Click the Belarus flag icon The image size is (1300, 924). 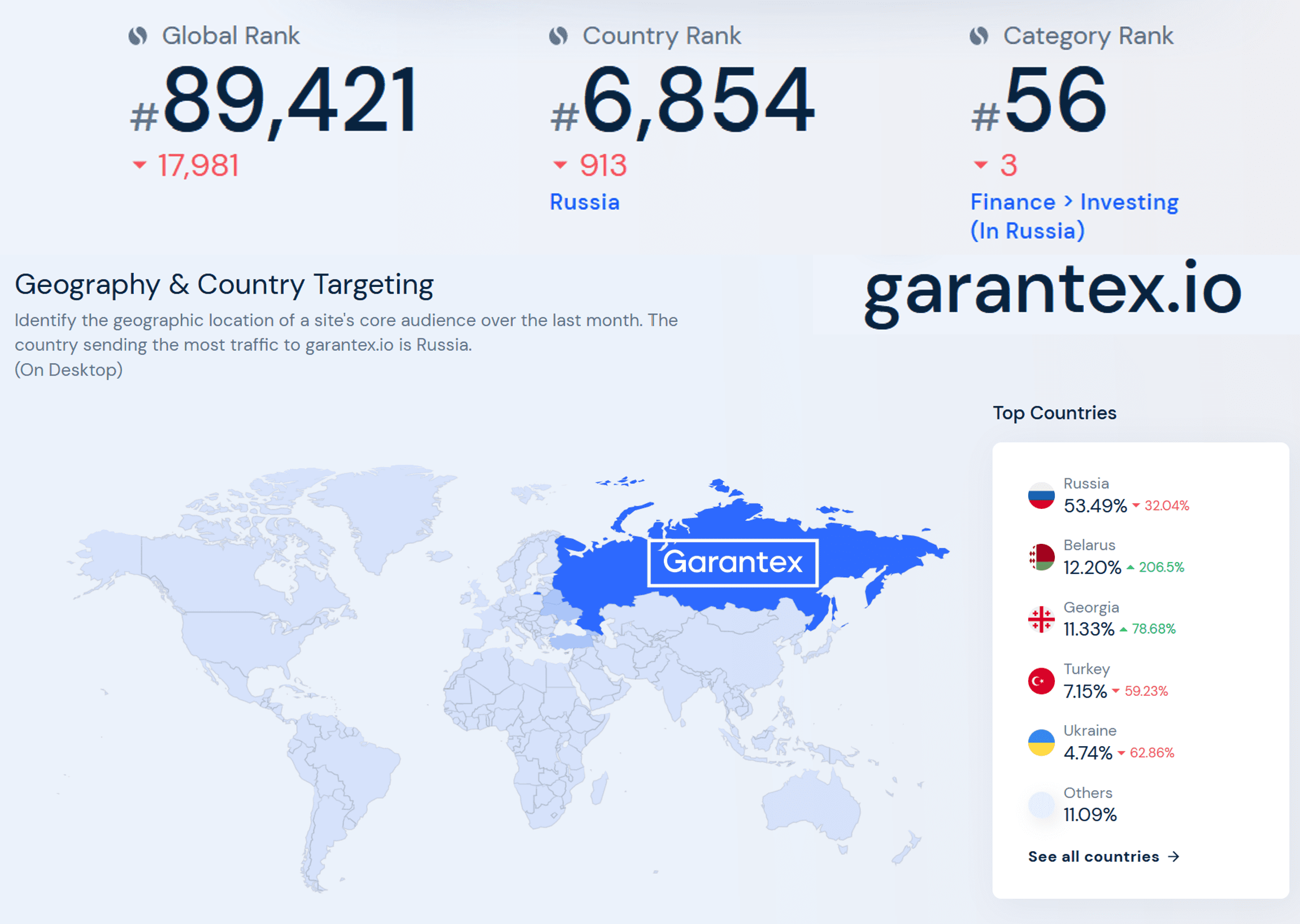pos(1041,557)
